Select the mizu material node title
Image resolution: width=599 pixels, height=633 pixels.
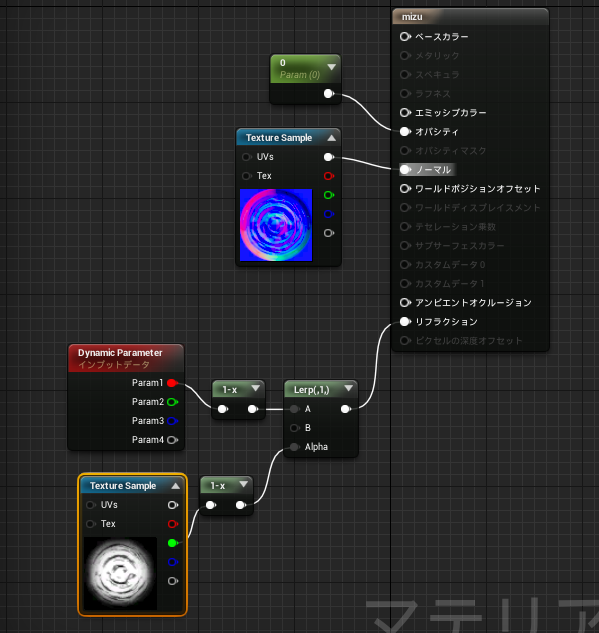click(x=412, y=17)
